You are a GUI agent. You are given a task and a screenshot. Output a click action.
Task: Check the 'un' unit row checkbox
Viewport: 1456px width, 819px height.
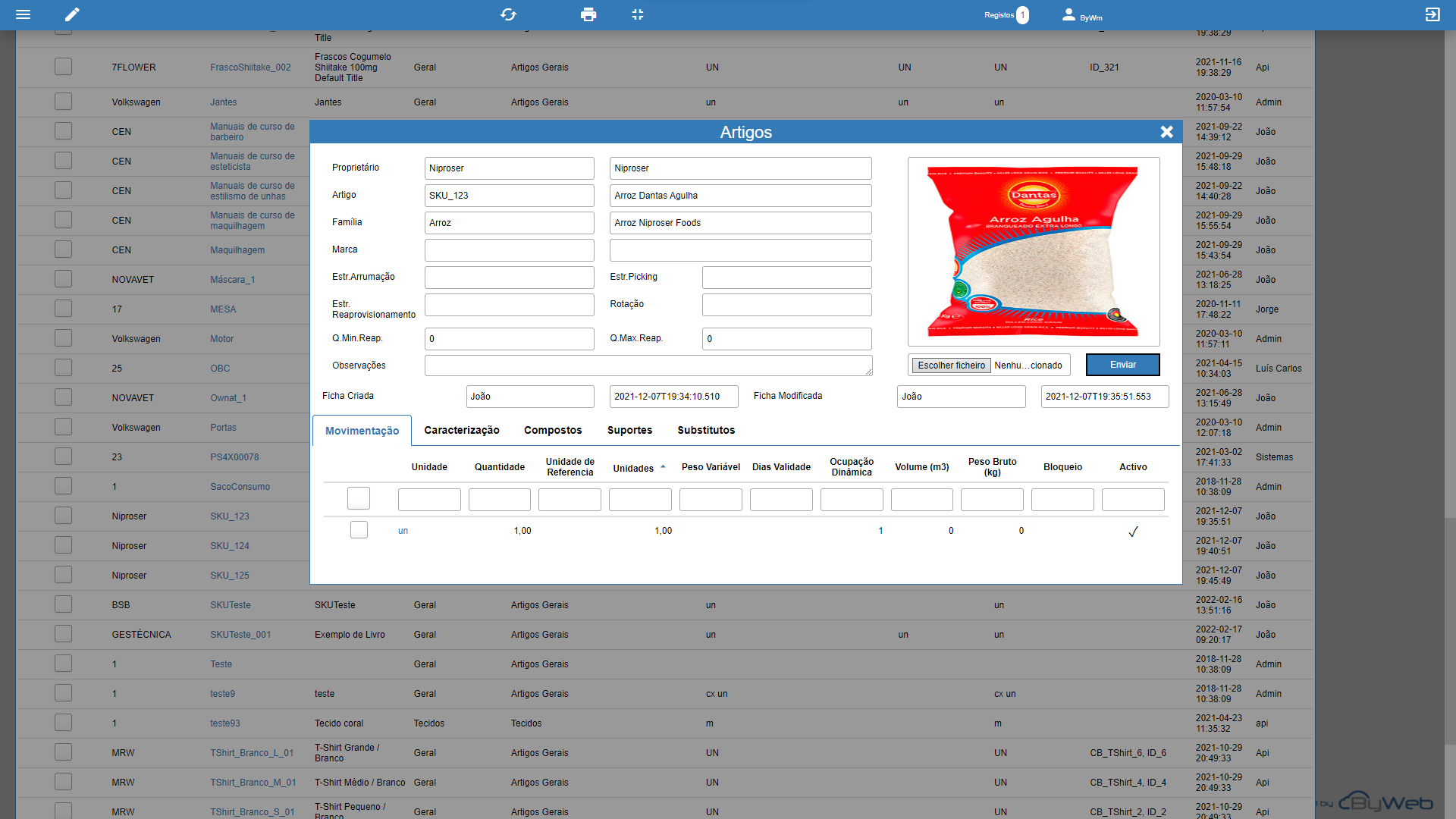359,530
